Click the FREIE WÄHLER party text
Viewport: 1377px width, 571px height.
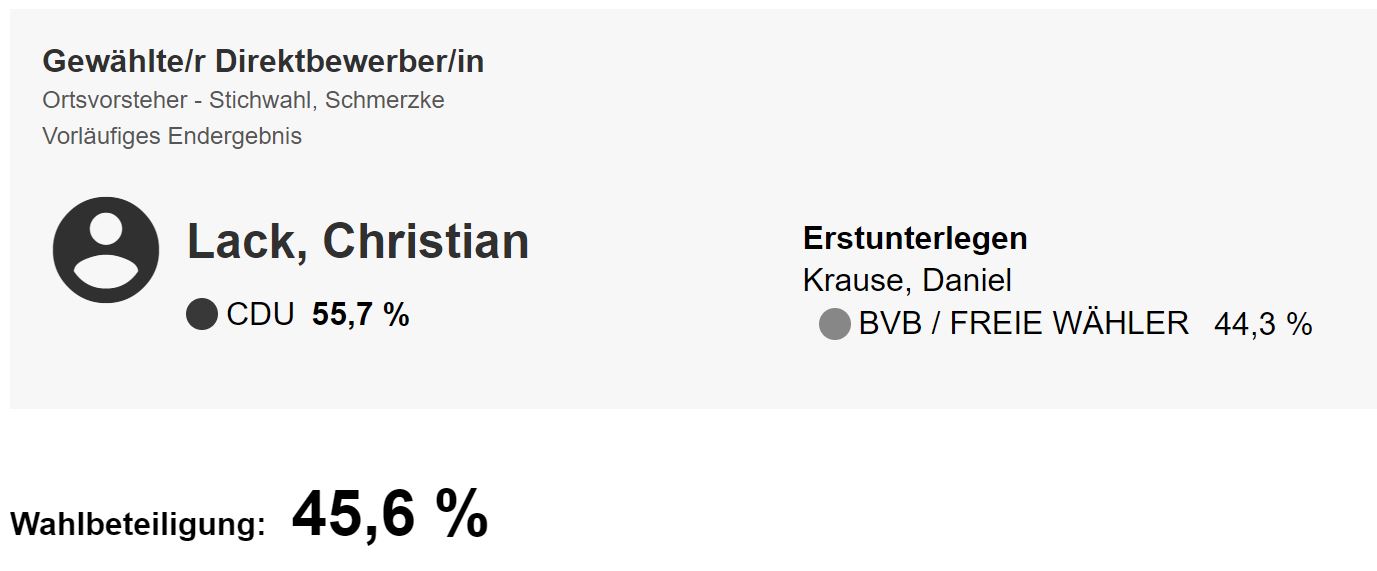[1069, 324]
